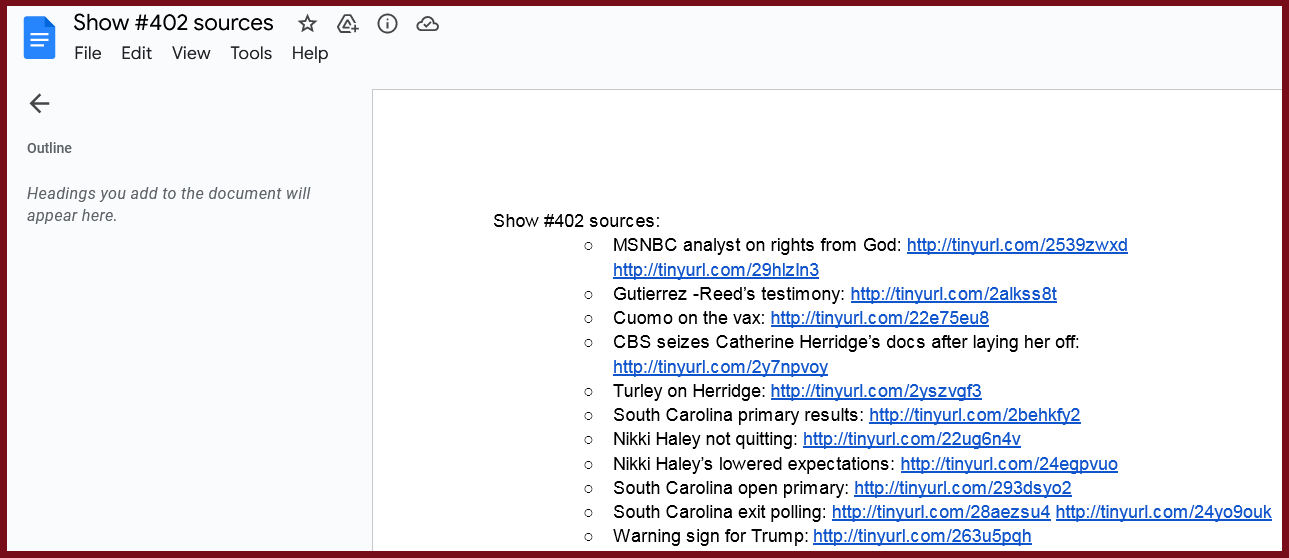
Task: Open the Help menu
Action: [310, 53]
